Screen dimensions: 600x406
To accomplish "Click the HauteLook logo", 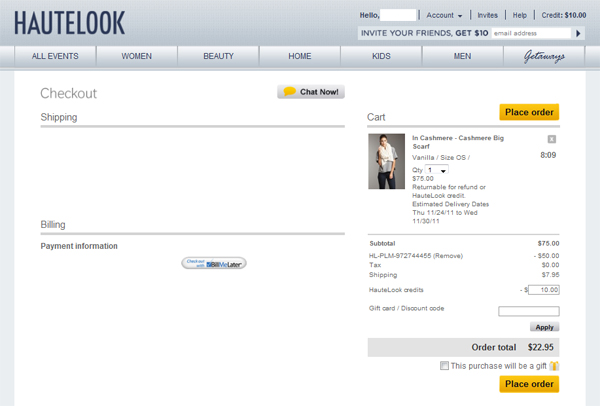I will pyautogui.click(x=69, y=23).
